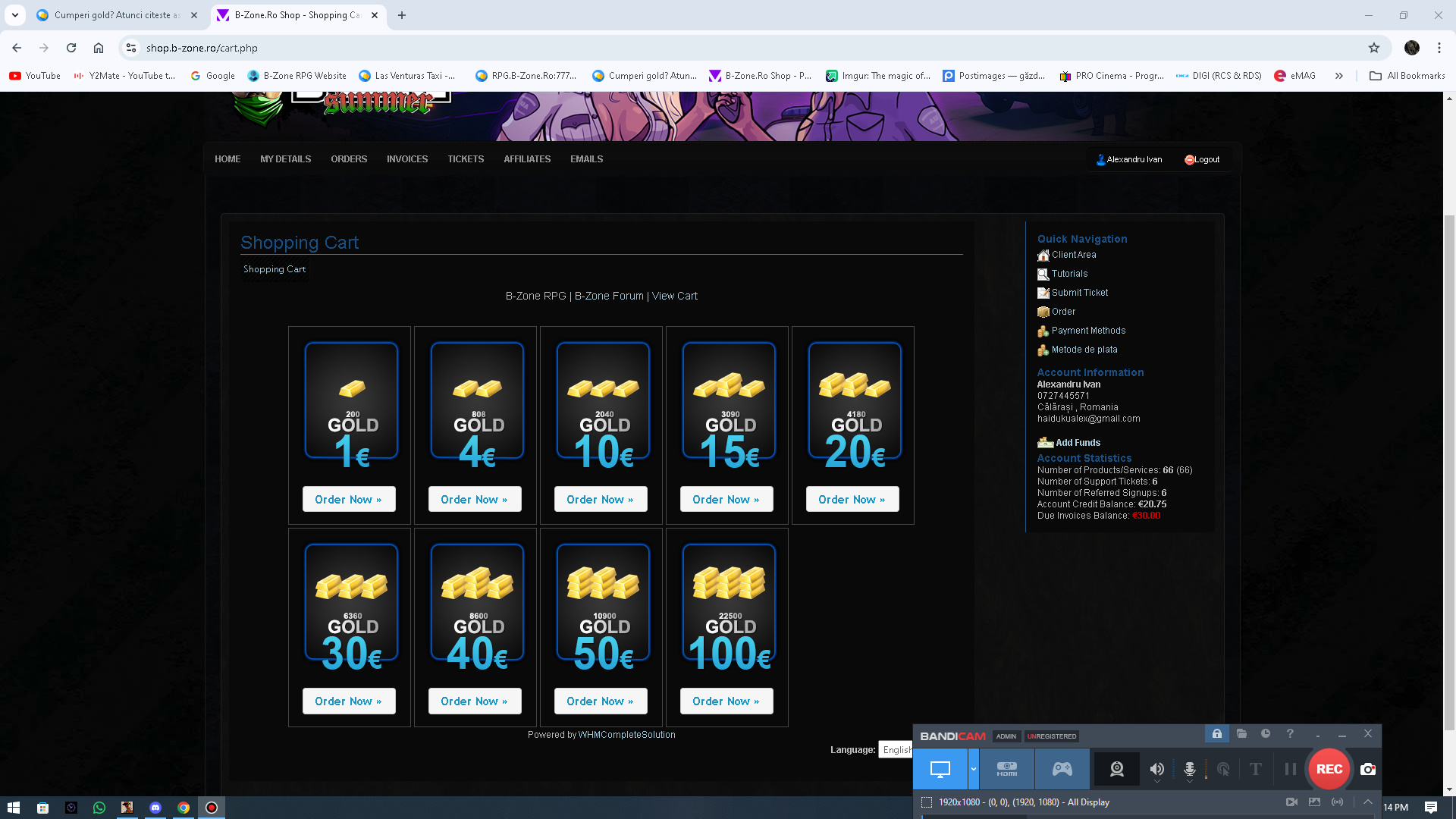Open the TICKETS menu item
This screenshot has width=1456, height=819.
click(466, 159)
